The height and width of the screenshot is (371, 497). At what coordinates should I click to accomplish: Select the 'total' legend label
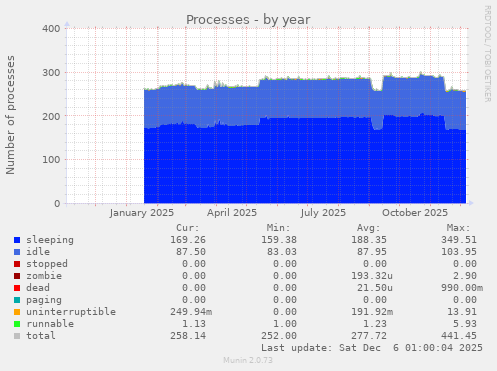41,336
